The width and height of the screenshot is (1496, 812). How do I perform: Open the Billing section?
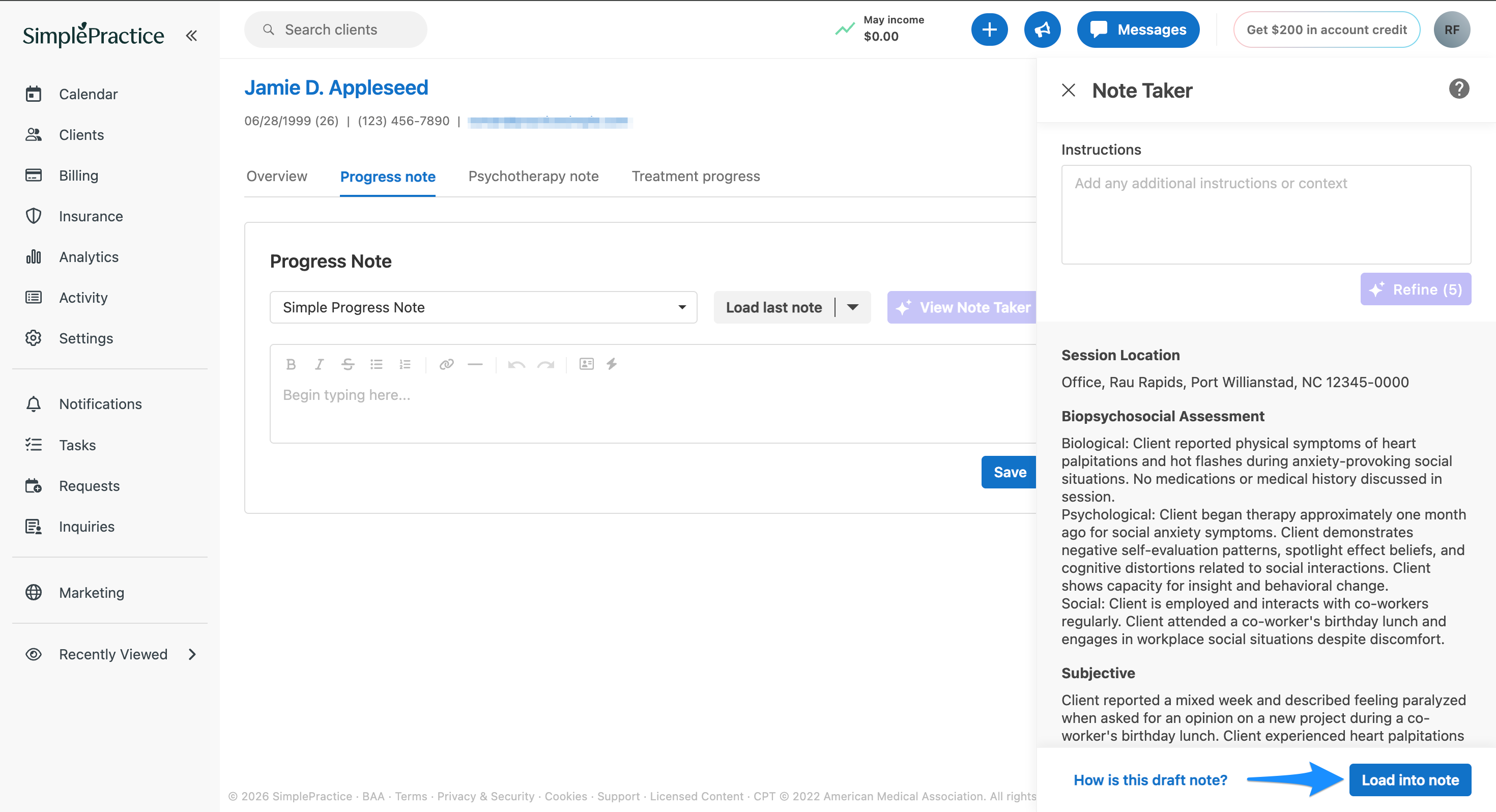pos(78,176)
